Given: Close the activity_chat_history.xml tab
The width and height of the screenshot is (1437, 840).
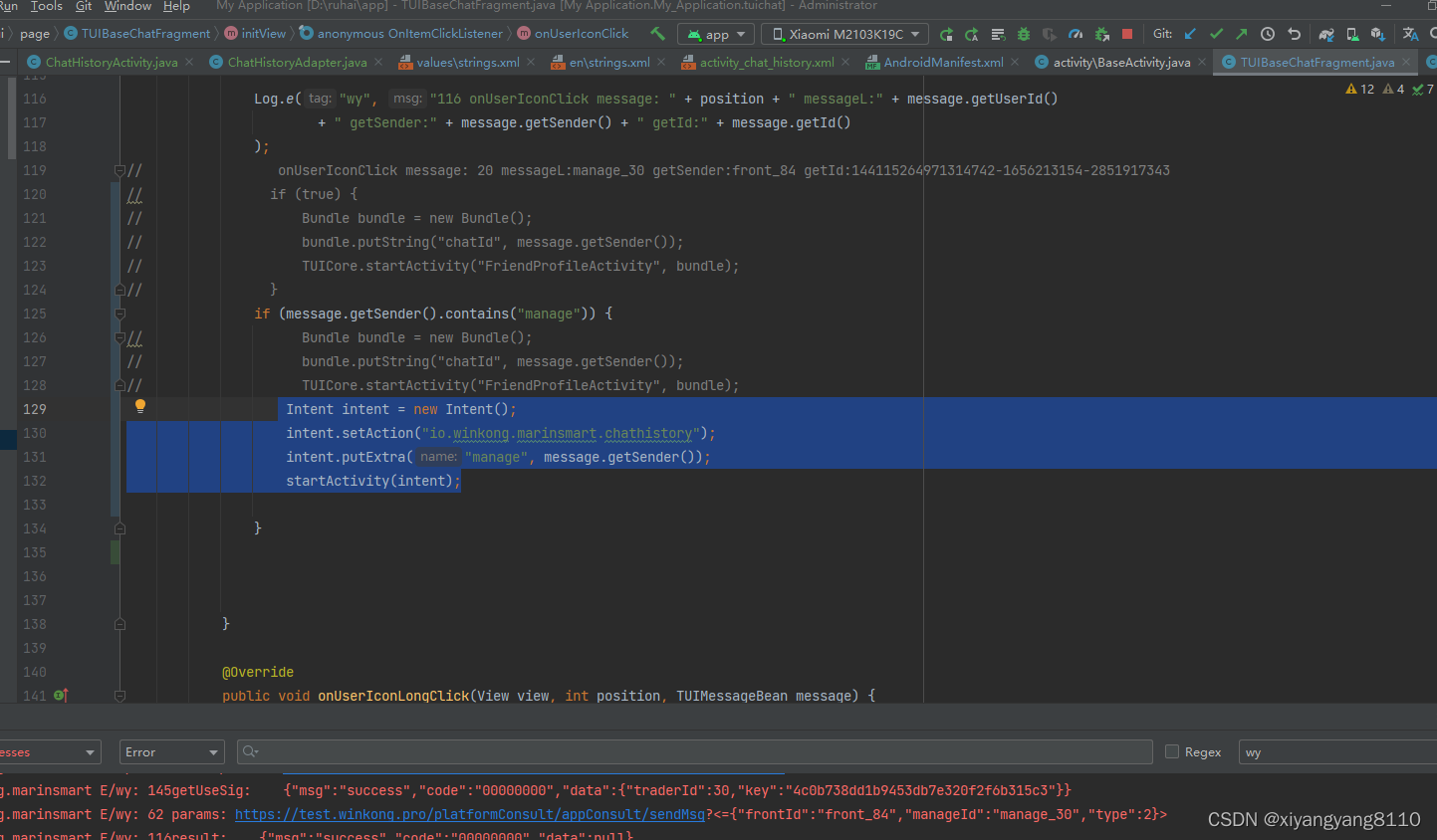Looking at the screenshot, I should (845, 62).
